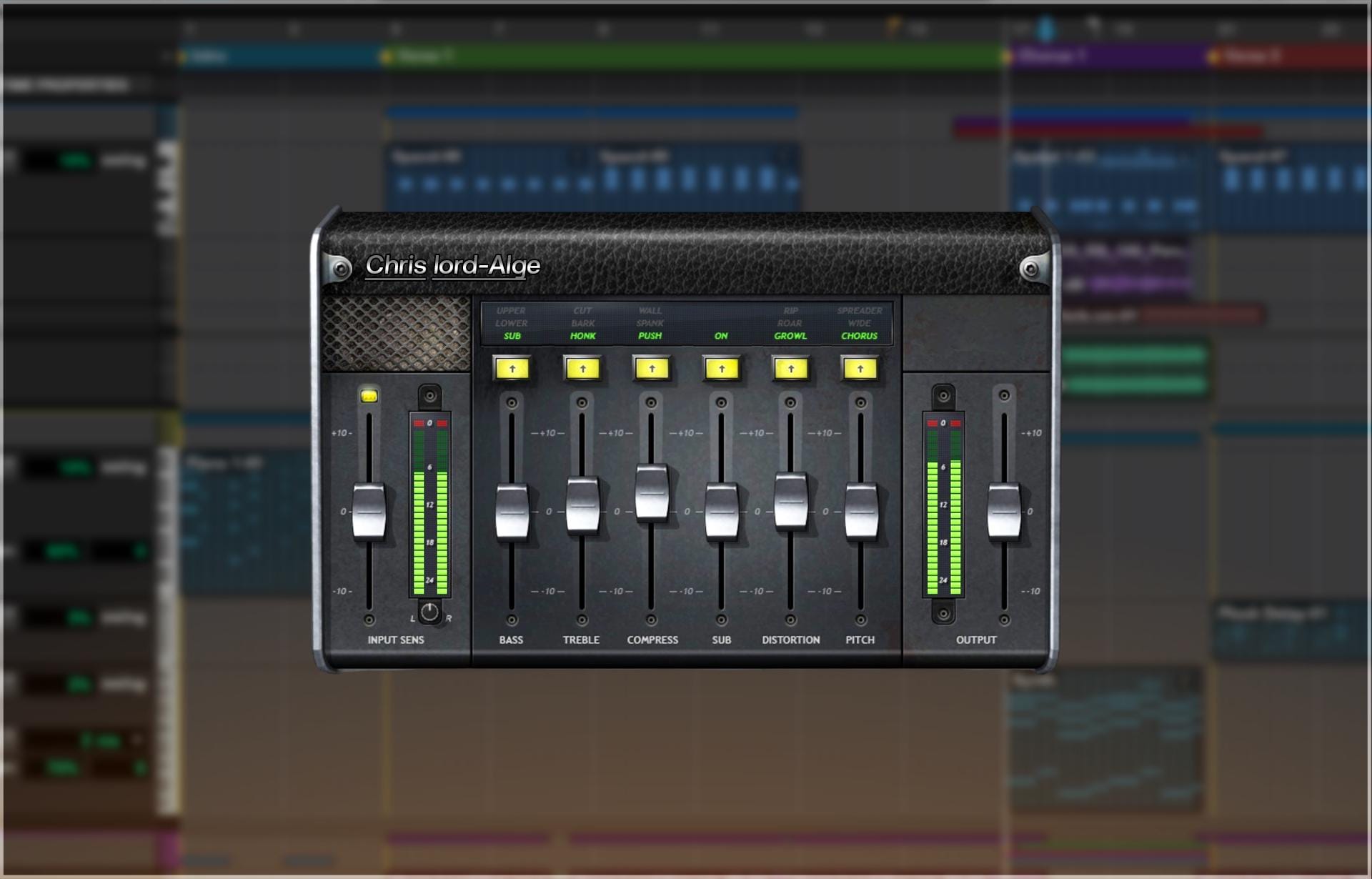Screen dimensions: 1372x879
Task: Click the yellow arrow button above BASS fader
Action: pyautogui.click(x=512, y=369)
